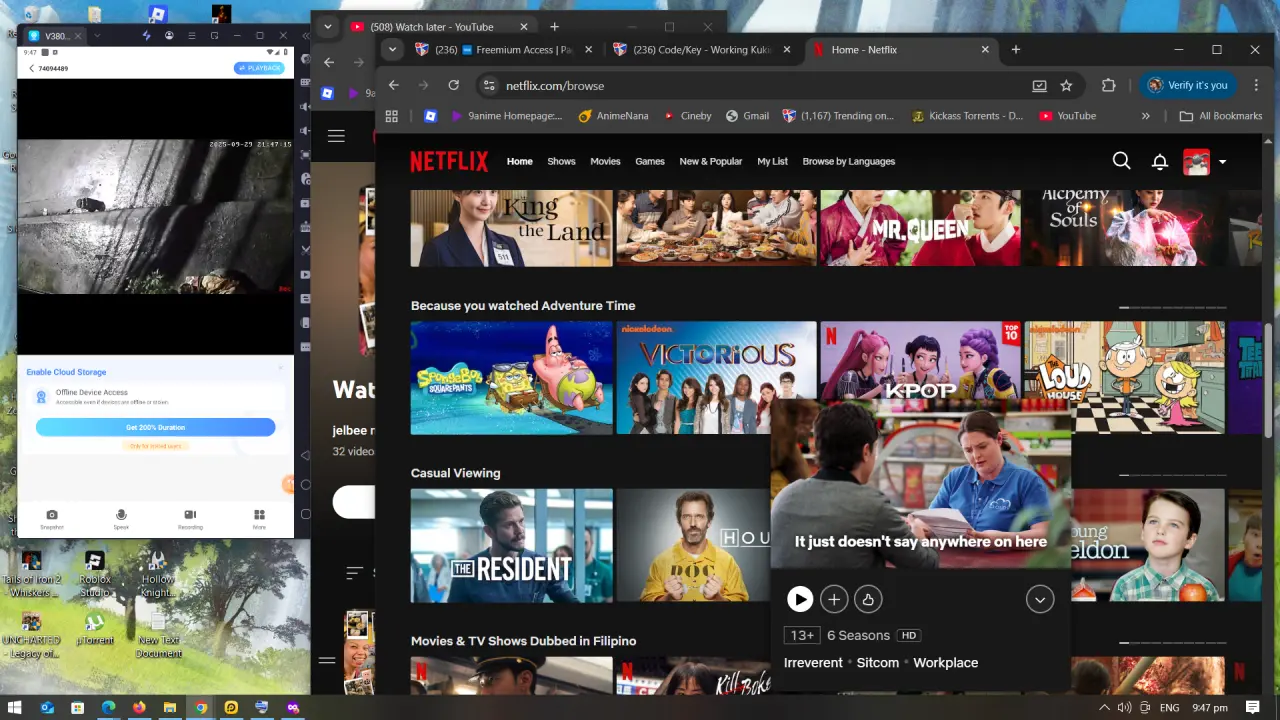Image resolution: width=1280 pixels, height=720 pixels.
Task: Select the Home - Netflix tab
Action: (x=901, y=49)
